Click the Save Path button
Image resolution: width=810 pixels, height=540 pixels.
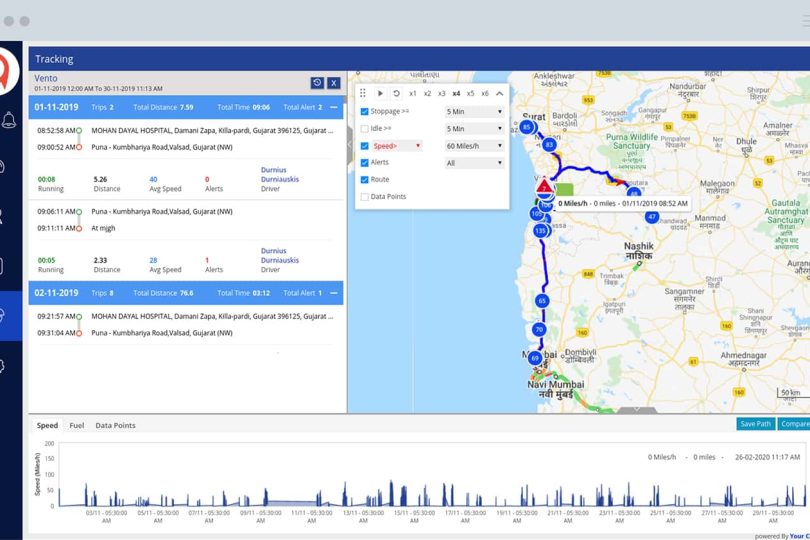coord(755,424)
